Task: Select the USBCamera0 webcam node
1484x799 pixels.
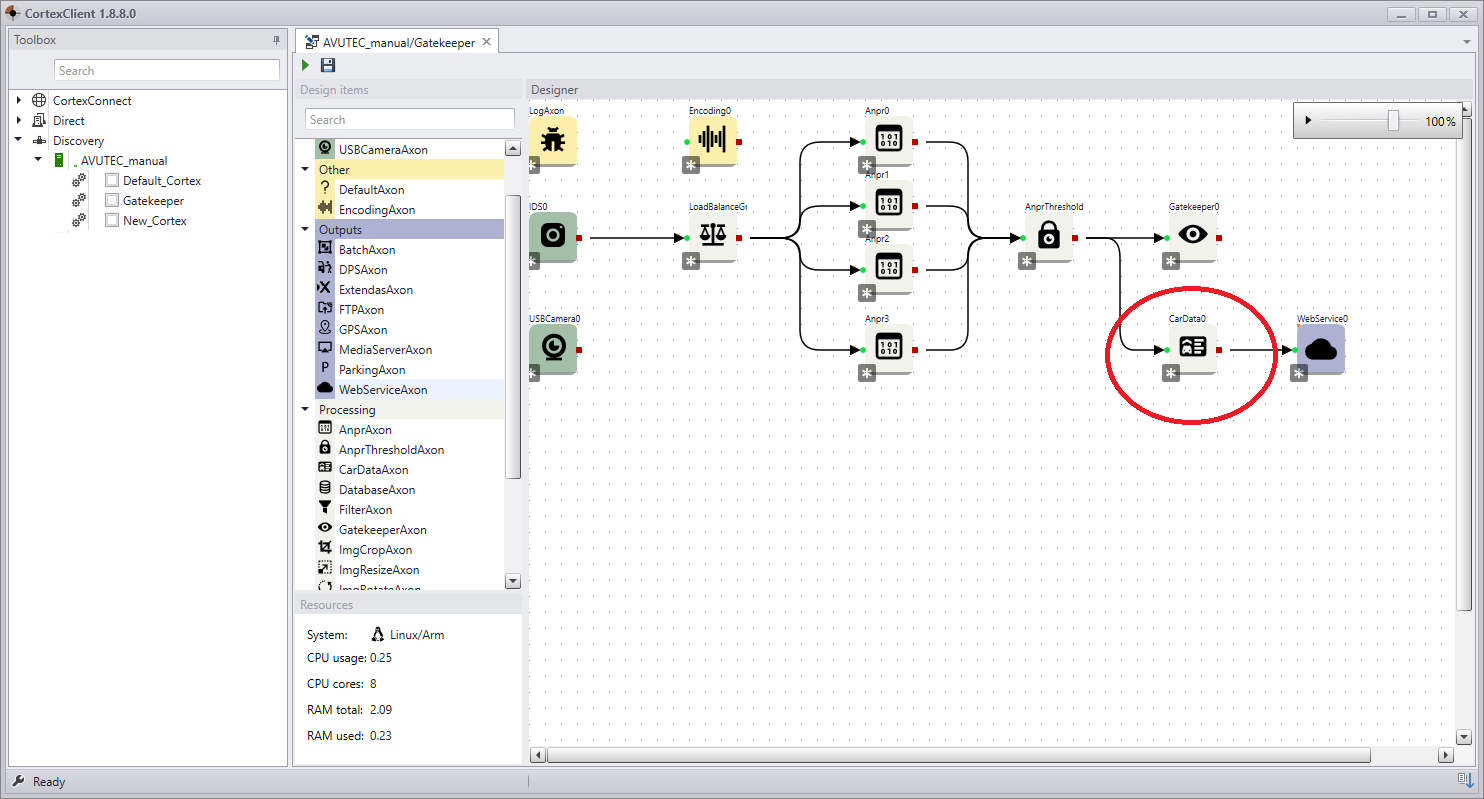Action: pyautogui.click(x=553, y=349)
